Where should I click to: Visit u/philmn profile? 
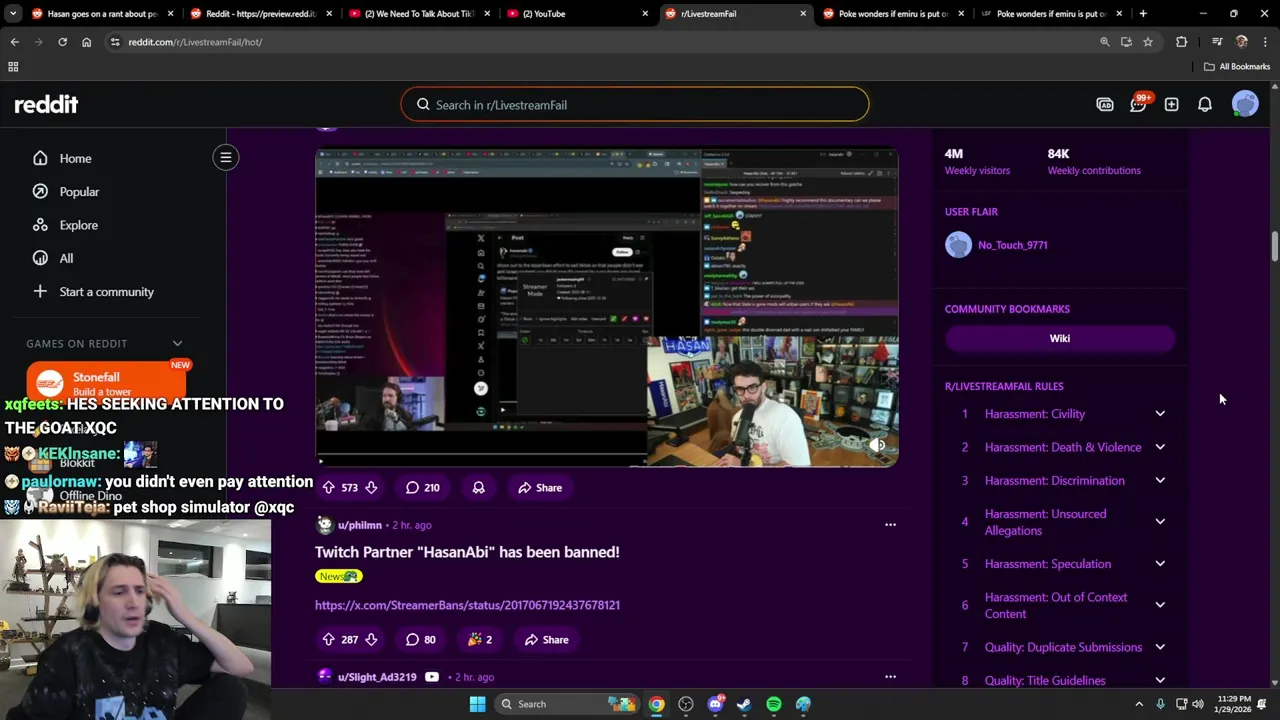pos(360,524)
